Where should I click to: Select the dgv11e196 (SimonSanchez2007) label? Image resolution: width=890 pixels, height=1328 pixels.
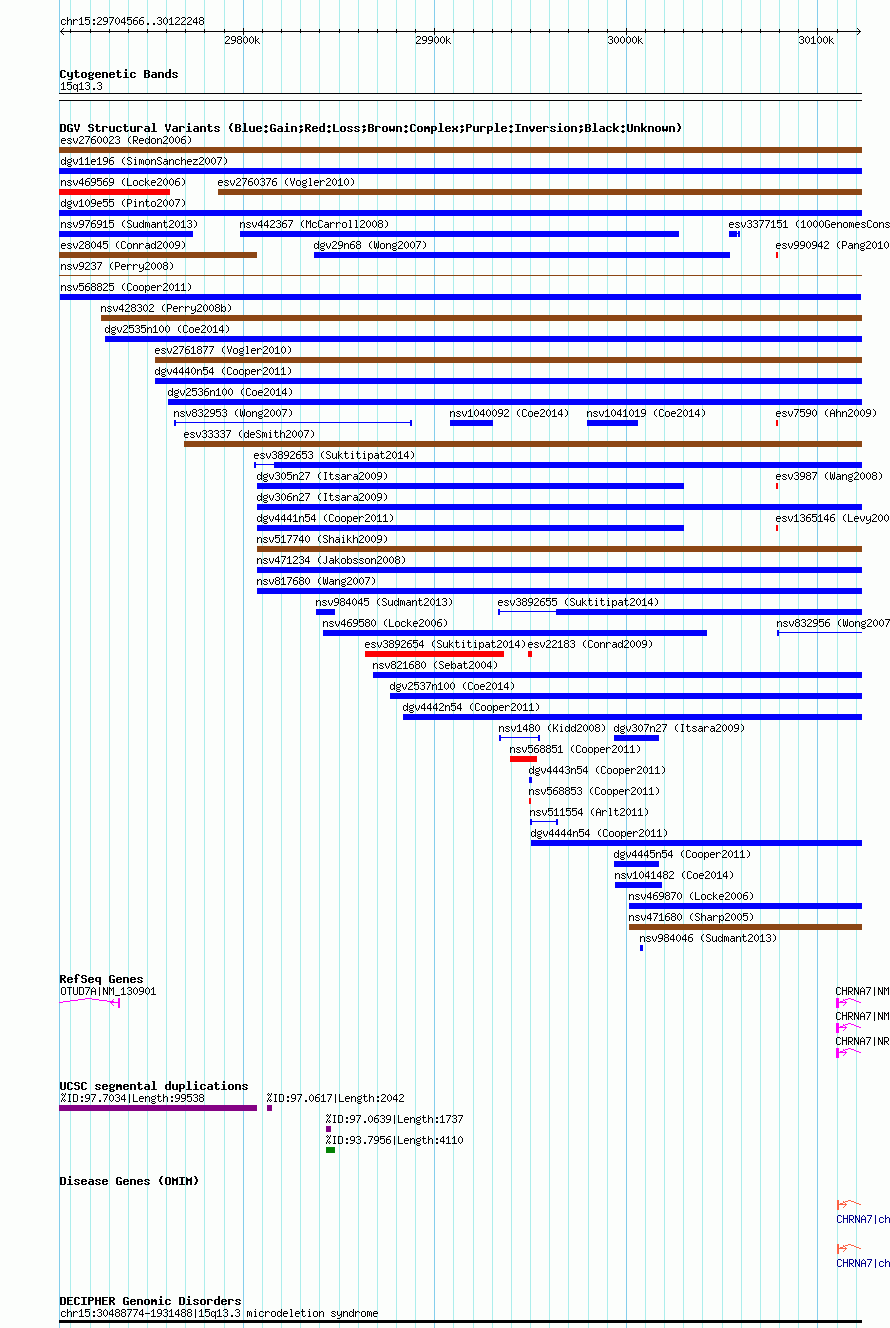tap(144, 161)
